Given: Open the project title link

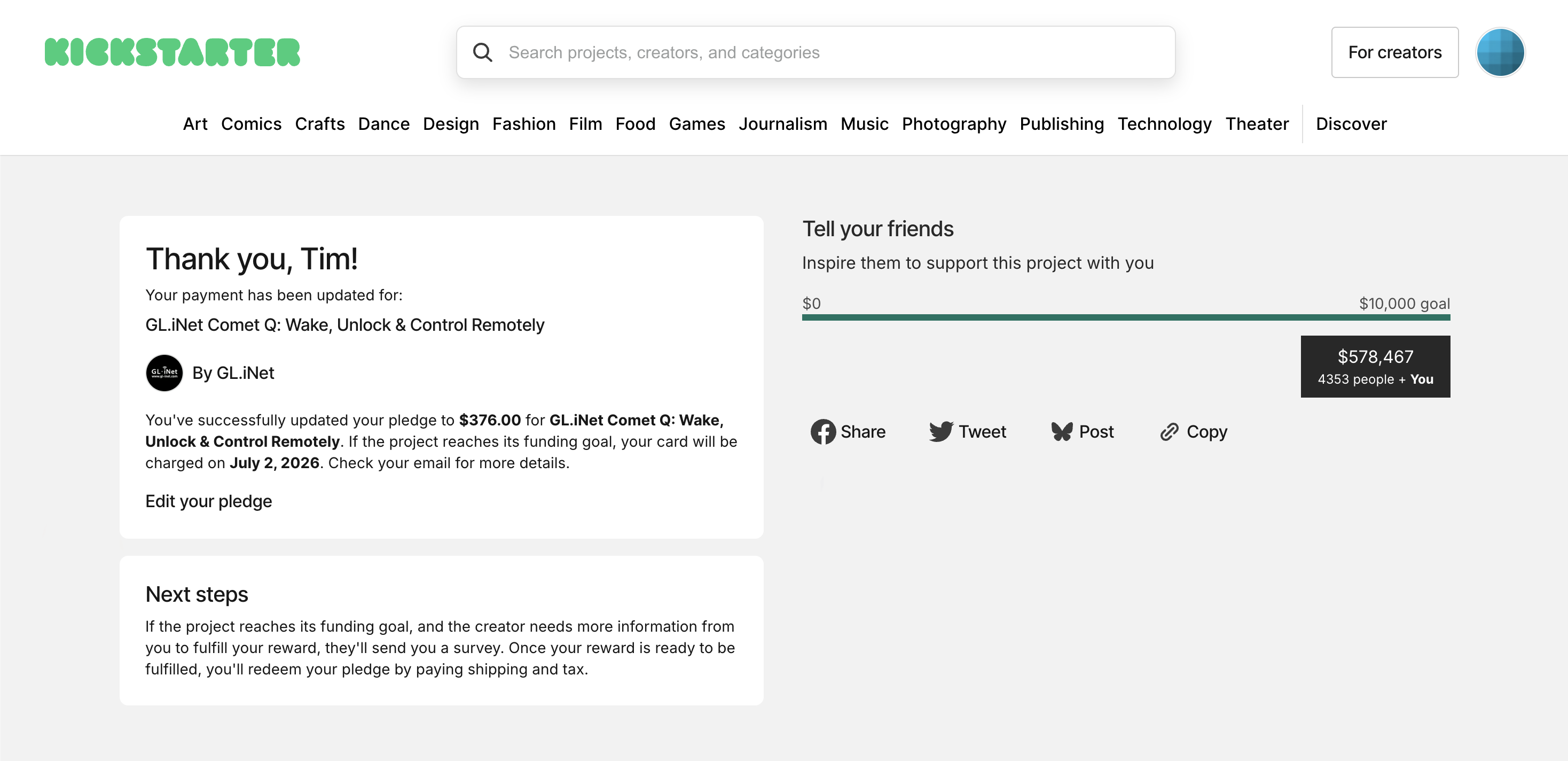Looking at the screenshot, I should tap(344, 325).
